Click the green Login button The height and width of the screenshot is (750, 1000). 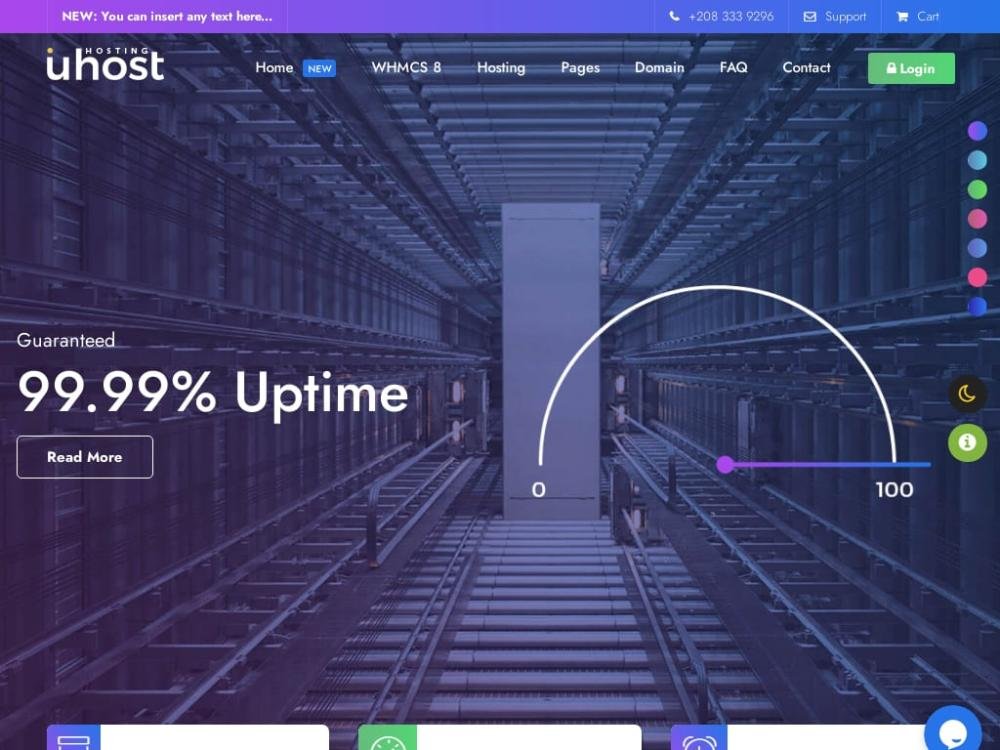(x=911, y=69)
